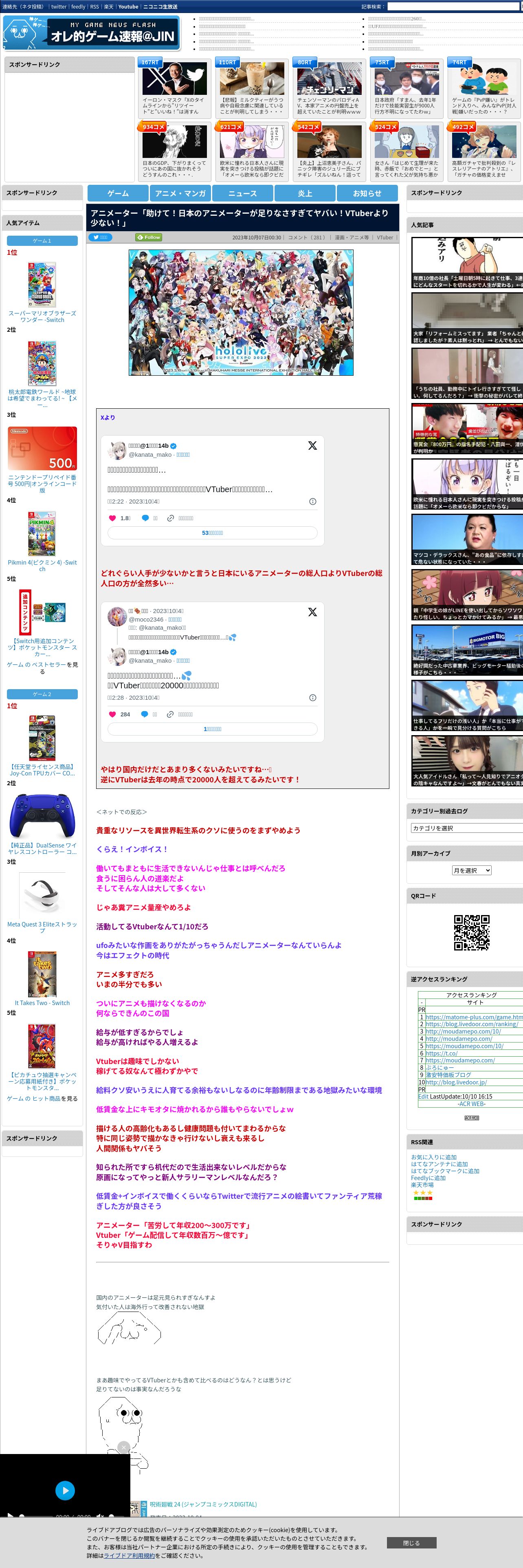Open the 934コメ GDP article thumbnail
Image resolution: width=523 pixels, height=1568 pixels.
coord(174,142)
